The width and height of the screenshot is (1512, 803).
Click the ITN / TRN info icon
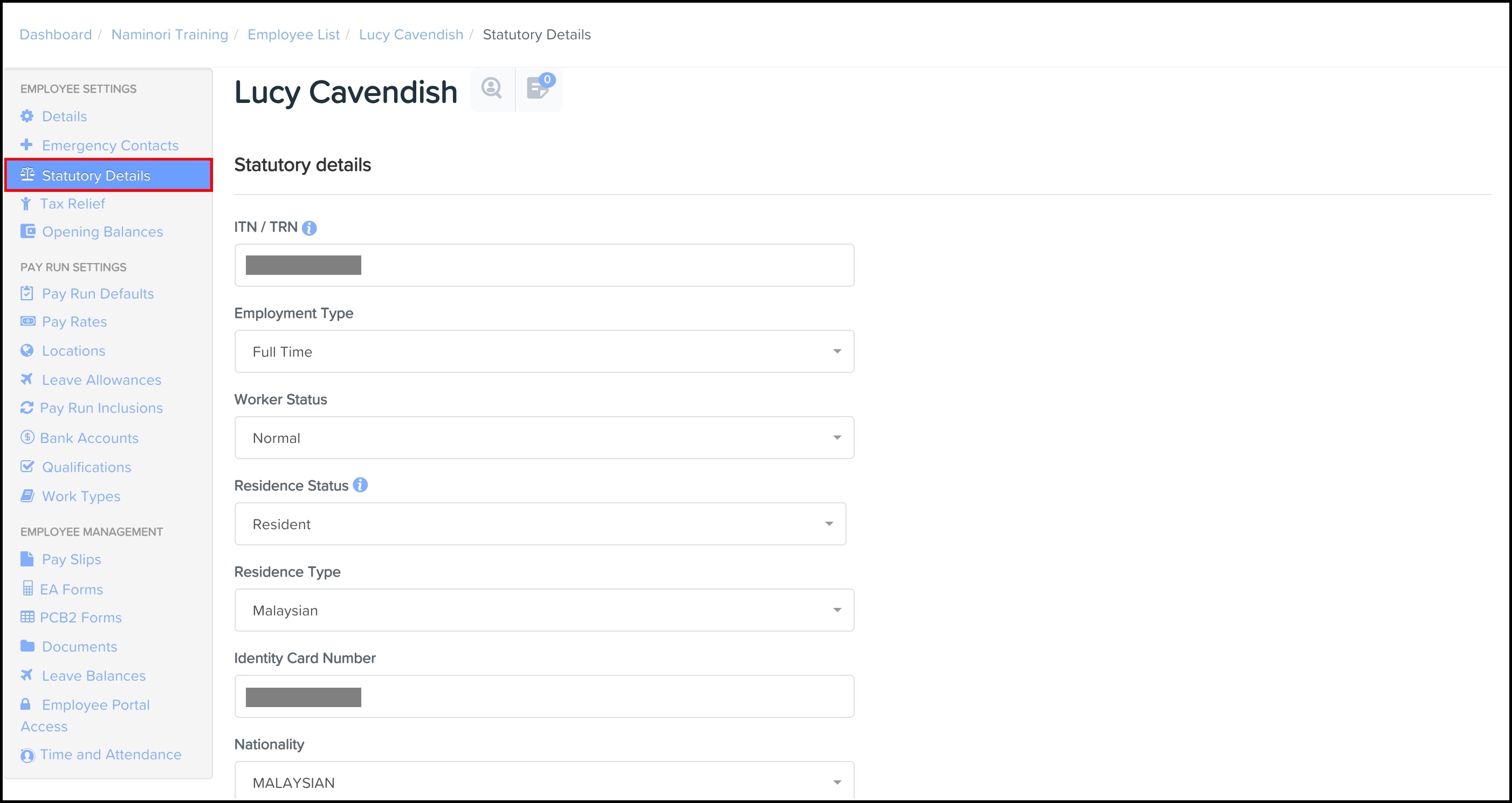tap(310, 228)
